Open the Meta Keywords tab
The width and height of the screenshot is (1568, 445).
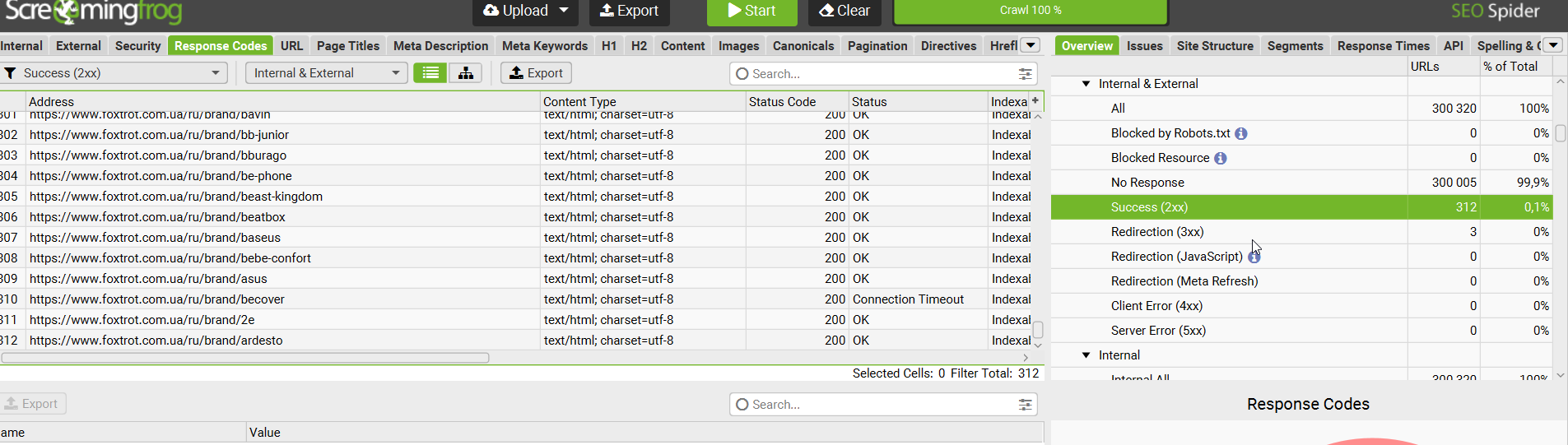point(545,46)
